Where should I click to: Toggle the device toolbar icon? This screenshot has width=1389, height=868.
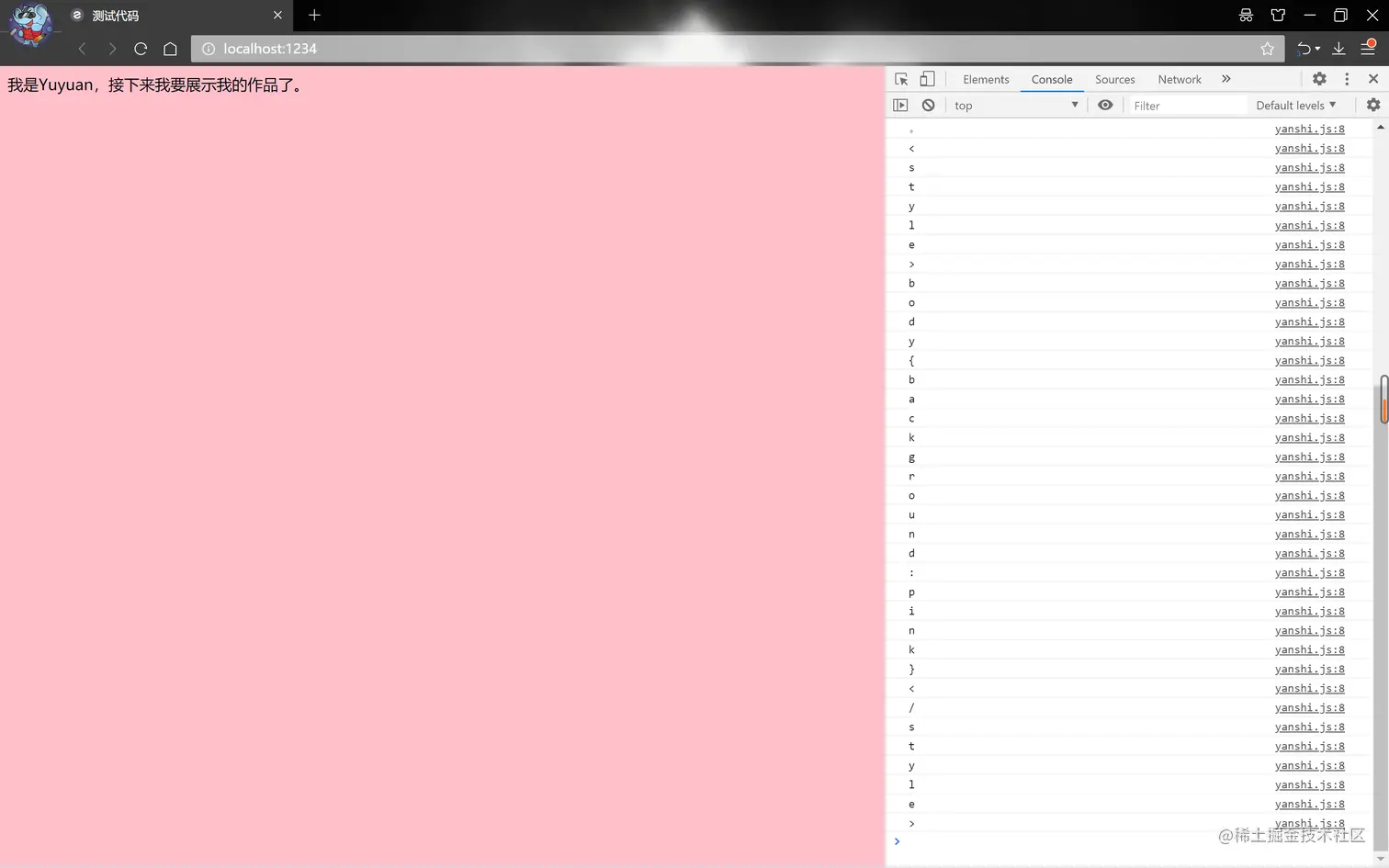point(927,79)
